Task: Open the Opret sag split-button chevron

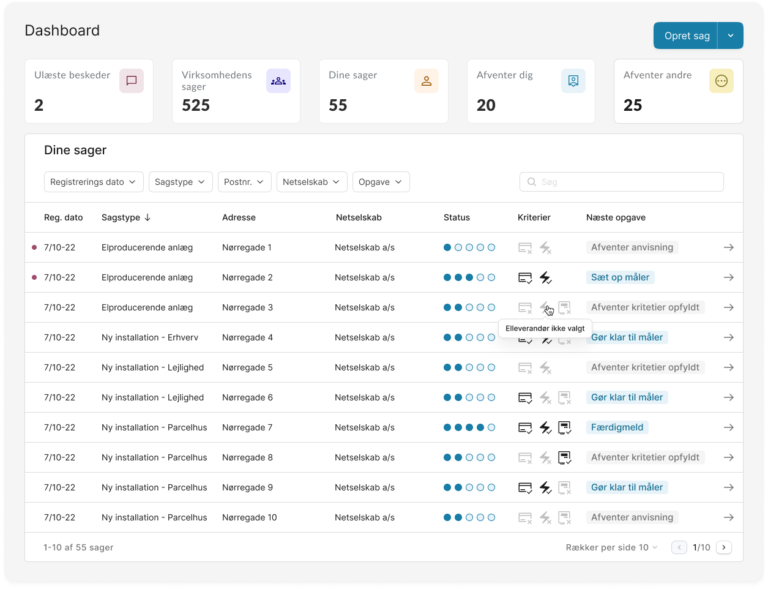Action: tap(731, 36)
